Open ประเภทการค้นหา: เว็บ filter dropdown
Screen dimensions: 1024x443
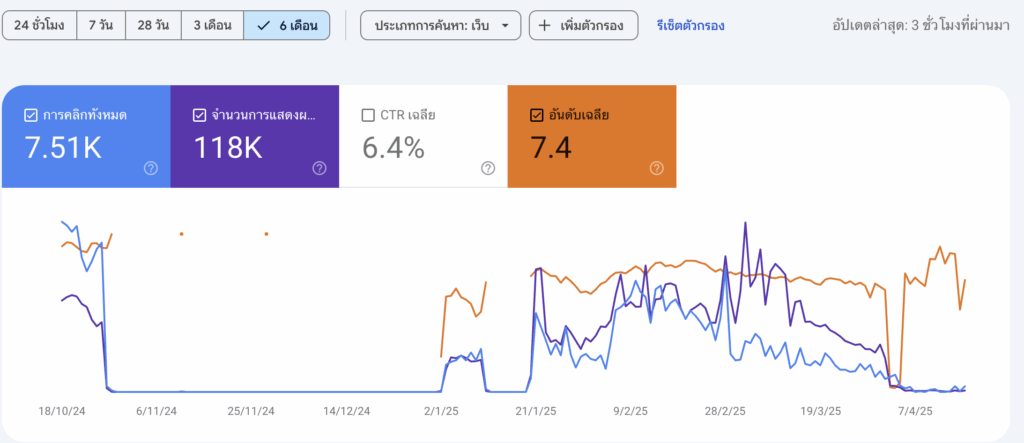[441, 26]
